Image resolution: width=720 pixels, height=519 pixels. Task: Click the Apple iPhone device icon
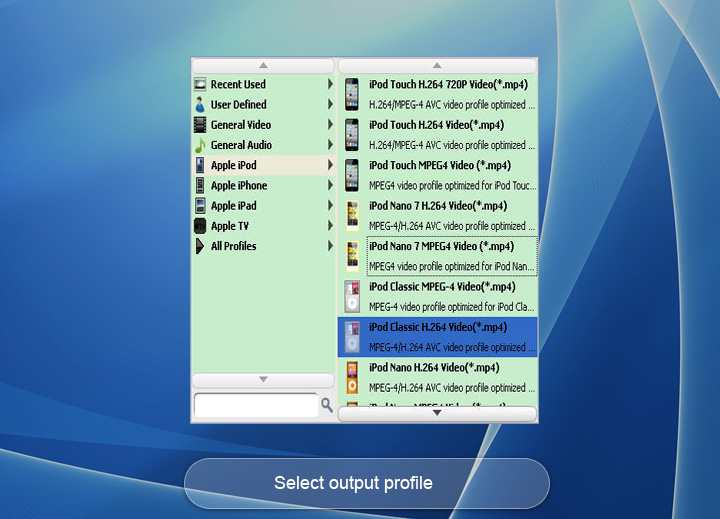click(x=200, y=186)
